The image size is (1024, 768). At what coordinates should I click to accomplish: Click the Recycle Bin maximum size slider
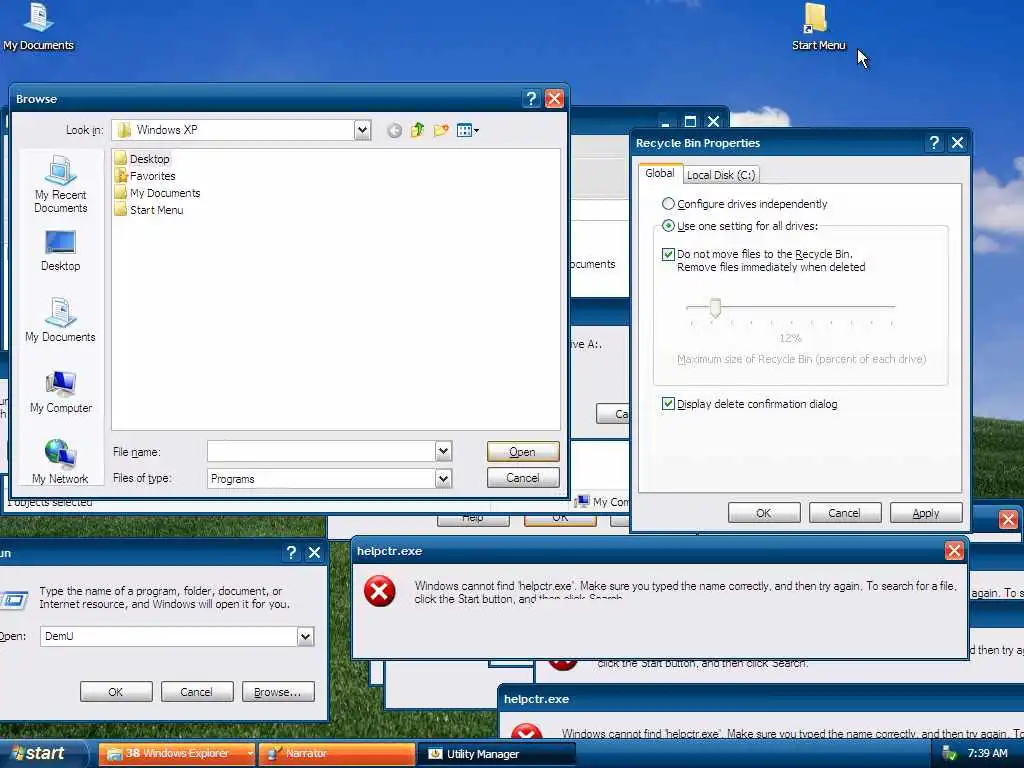tap(715, 308)
